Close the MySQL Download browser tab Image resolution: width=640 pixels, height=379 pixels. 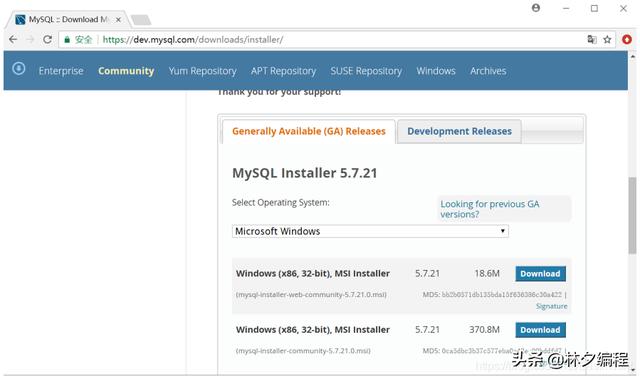(118, 20)
